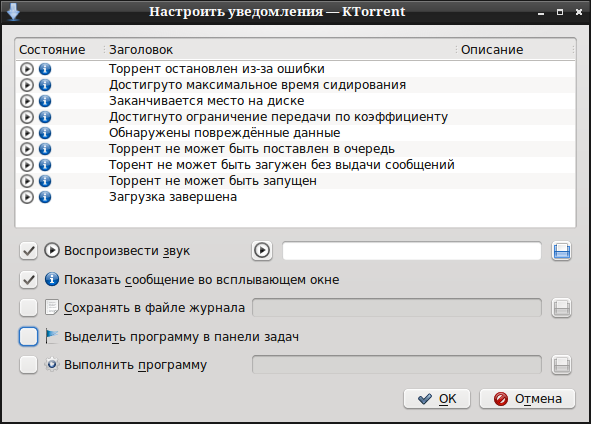Click info icon in 'Достигруто максимальное время сидирования' row

click(x=45, y=85)
